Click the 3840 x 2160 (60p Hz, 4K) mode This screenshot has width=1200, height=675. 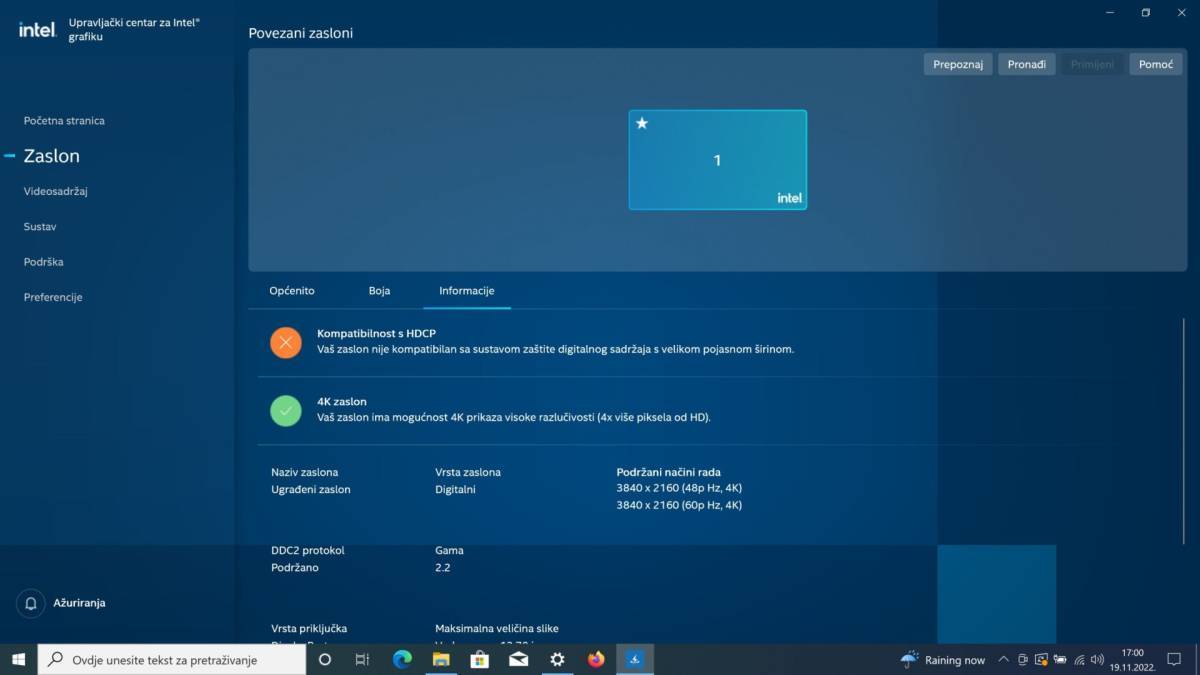[680, 505]
